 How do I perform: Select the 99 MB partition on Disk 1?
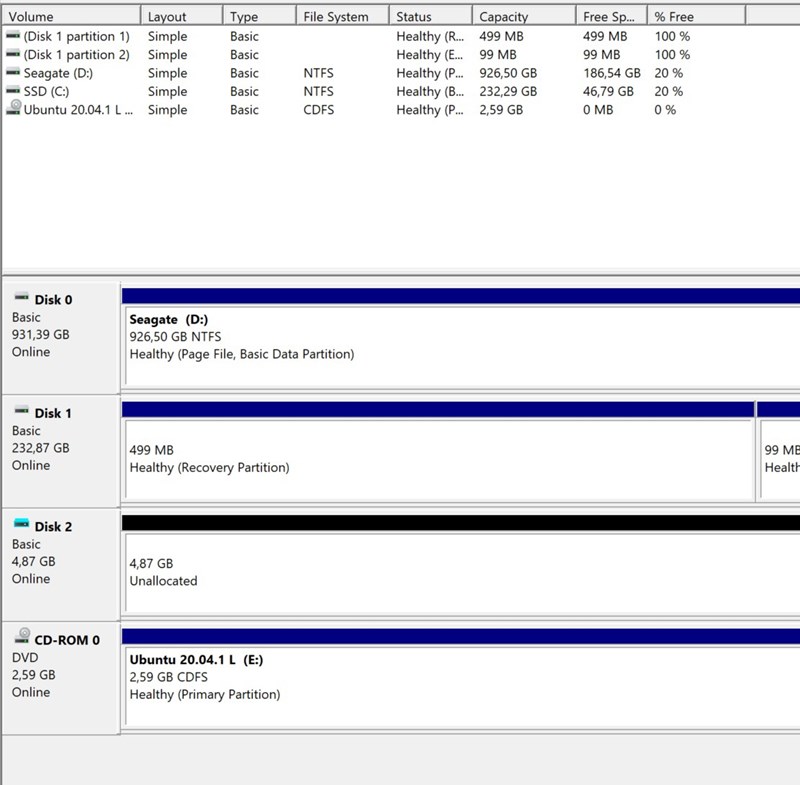click(780, 459)
